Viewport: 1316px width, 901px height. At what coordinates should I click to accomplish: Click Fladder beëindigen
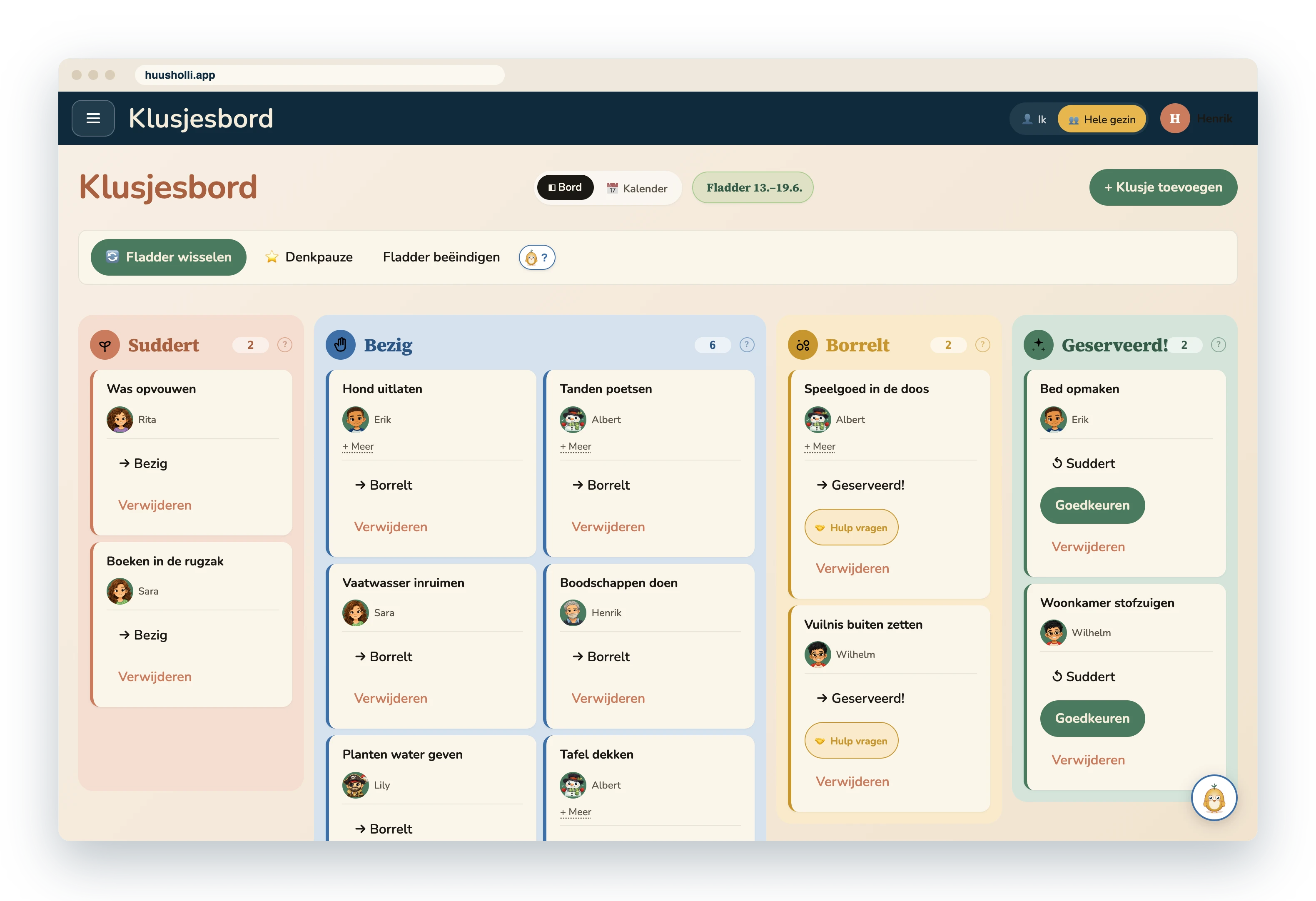click(x=441, y=257)
